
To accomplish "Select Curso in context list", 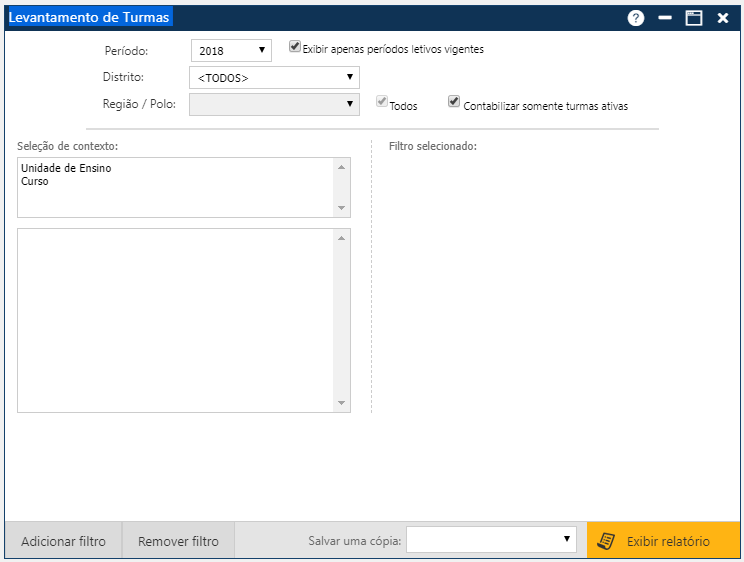I will click(35, 182).
